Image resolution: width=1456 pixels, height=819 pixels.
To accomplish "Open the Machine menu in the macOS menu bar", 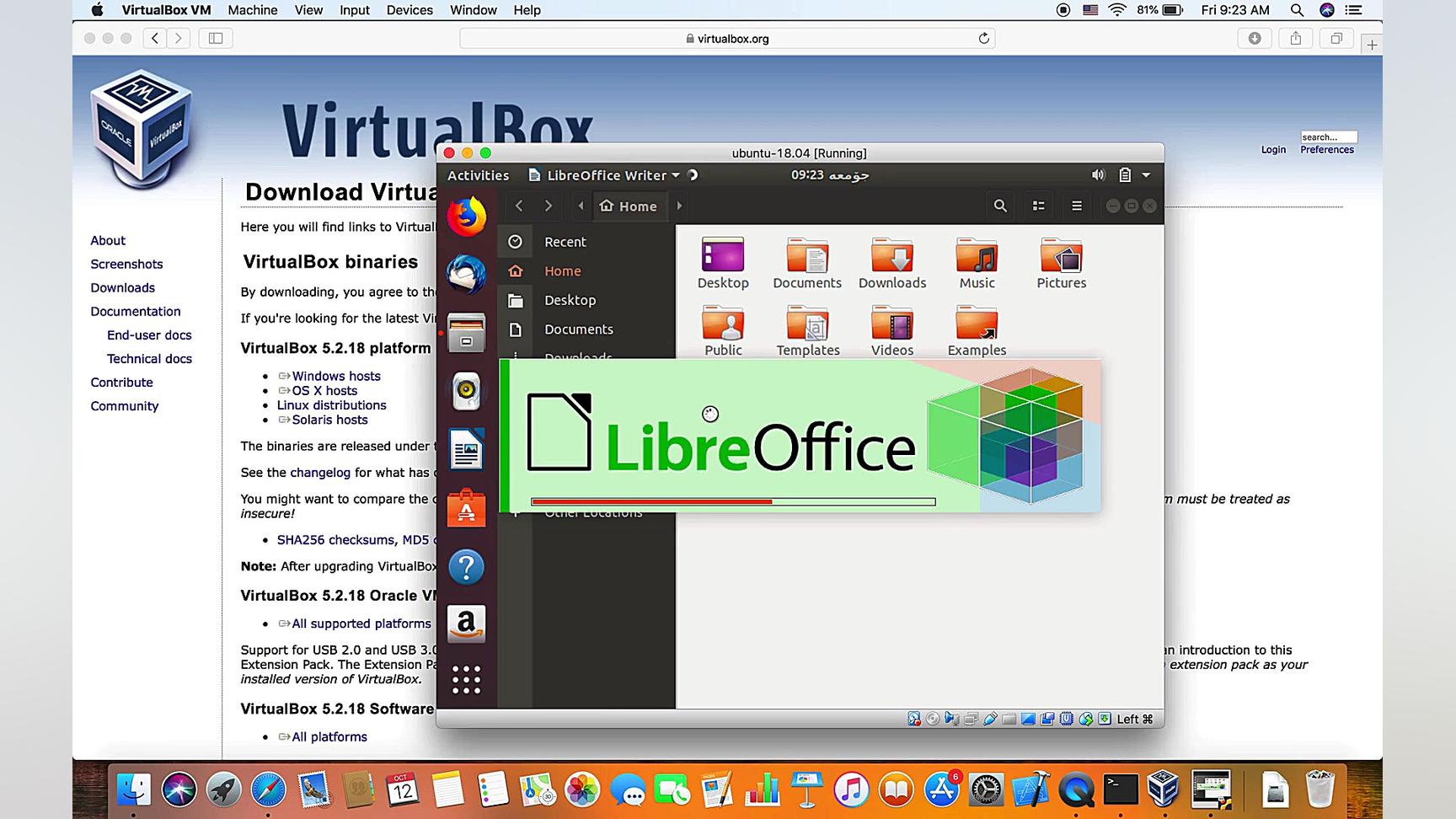I will click(253, 10).
